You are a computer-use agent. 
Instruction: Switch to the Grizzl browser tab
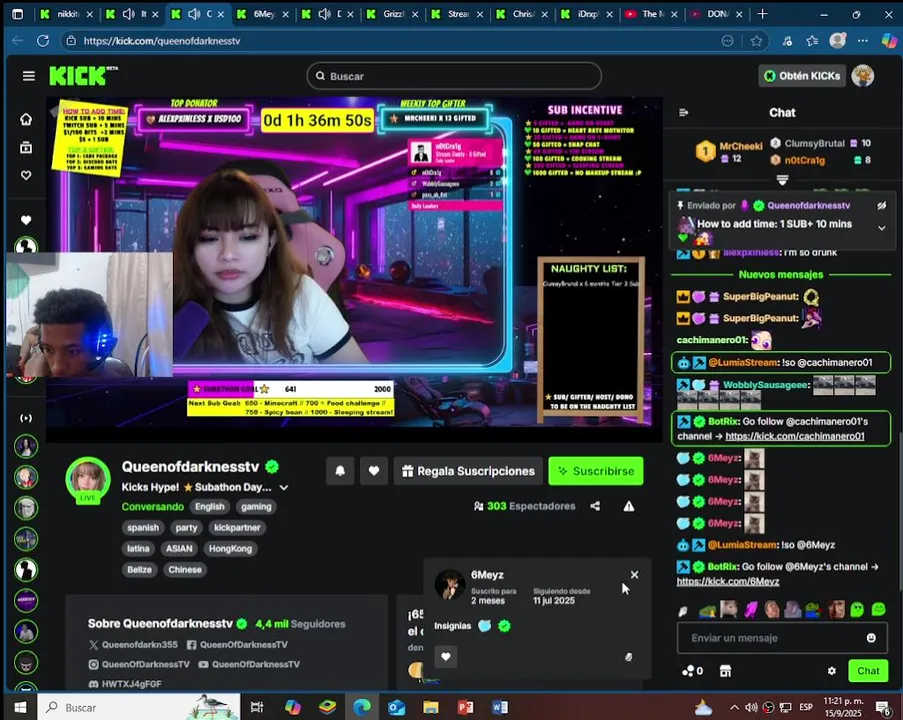393,14
